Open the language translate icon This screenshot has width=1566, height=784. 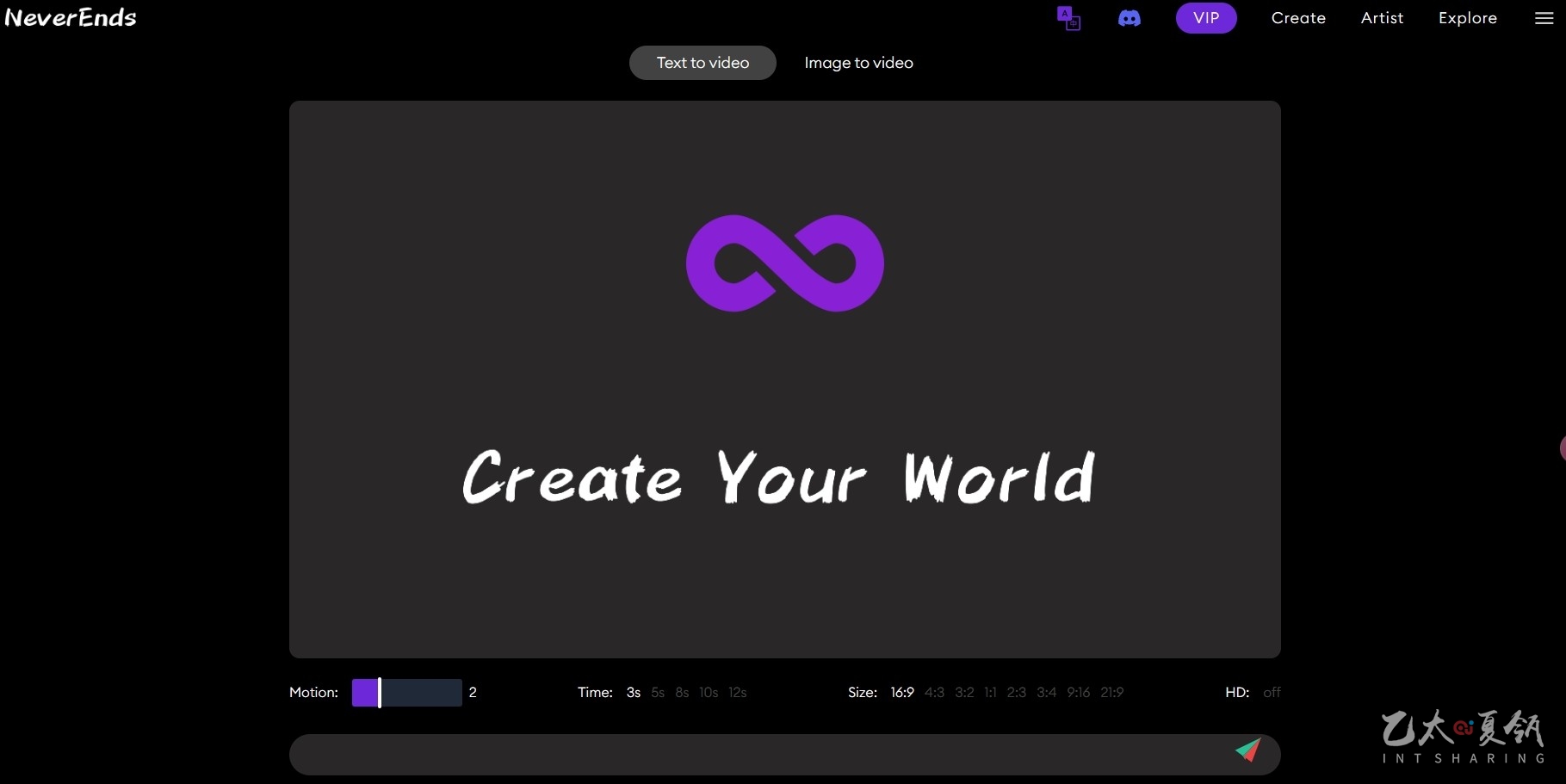(x=1068, y=18)
